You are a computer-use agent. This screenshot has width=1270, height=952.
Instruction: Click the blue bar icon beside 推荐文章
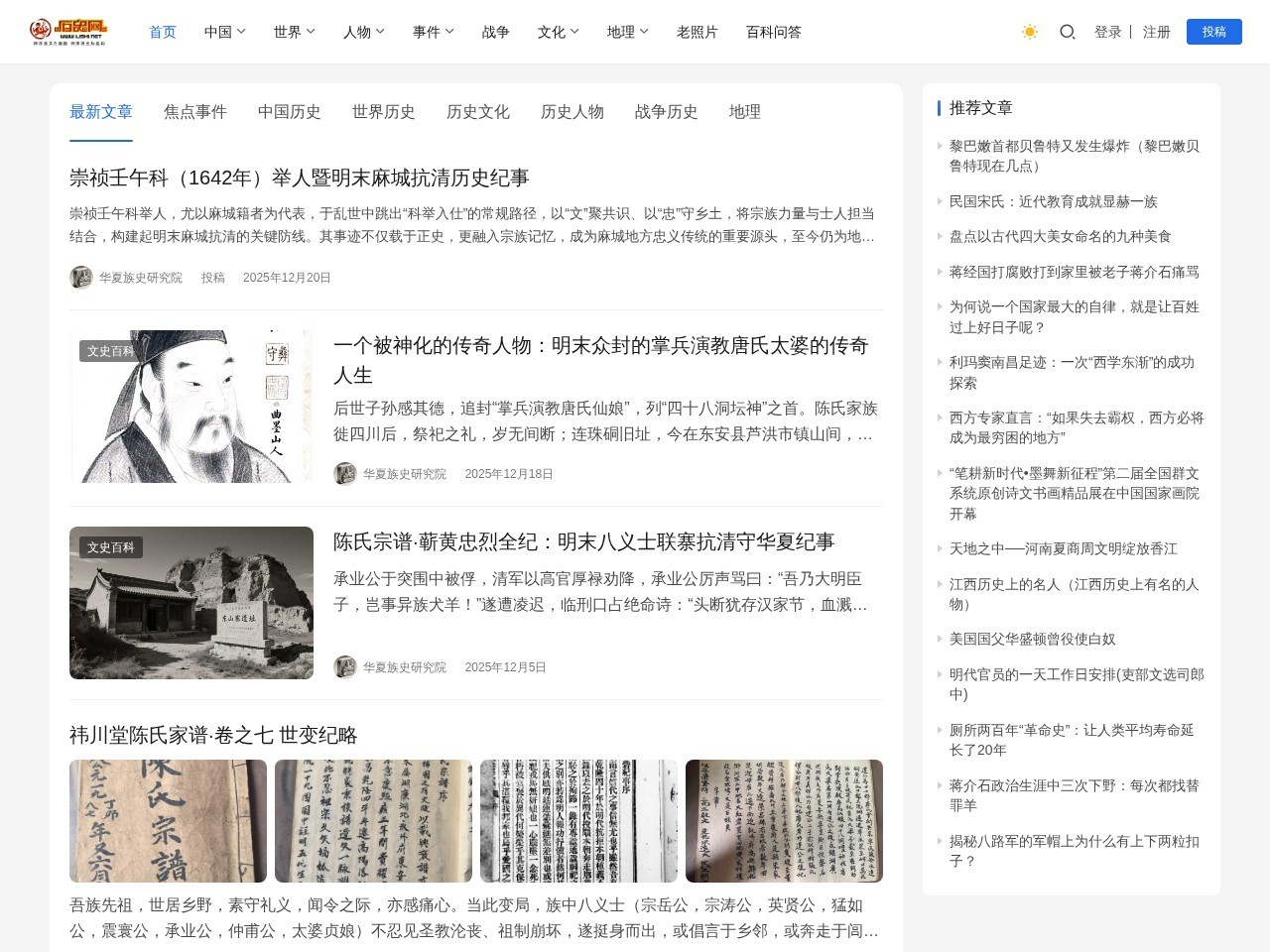pyautogui.click(x=940, y=108)
